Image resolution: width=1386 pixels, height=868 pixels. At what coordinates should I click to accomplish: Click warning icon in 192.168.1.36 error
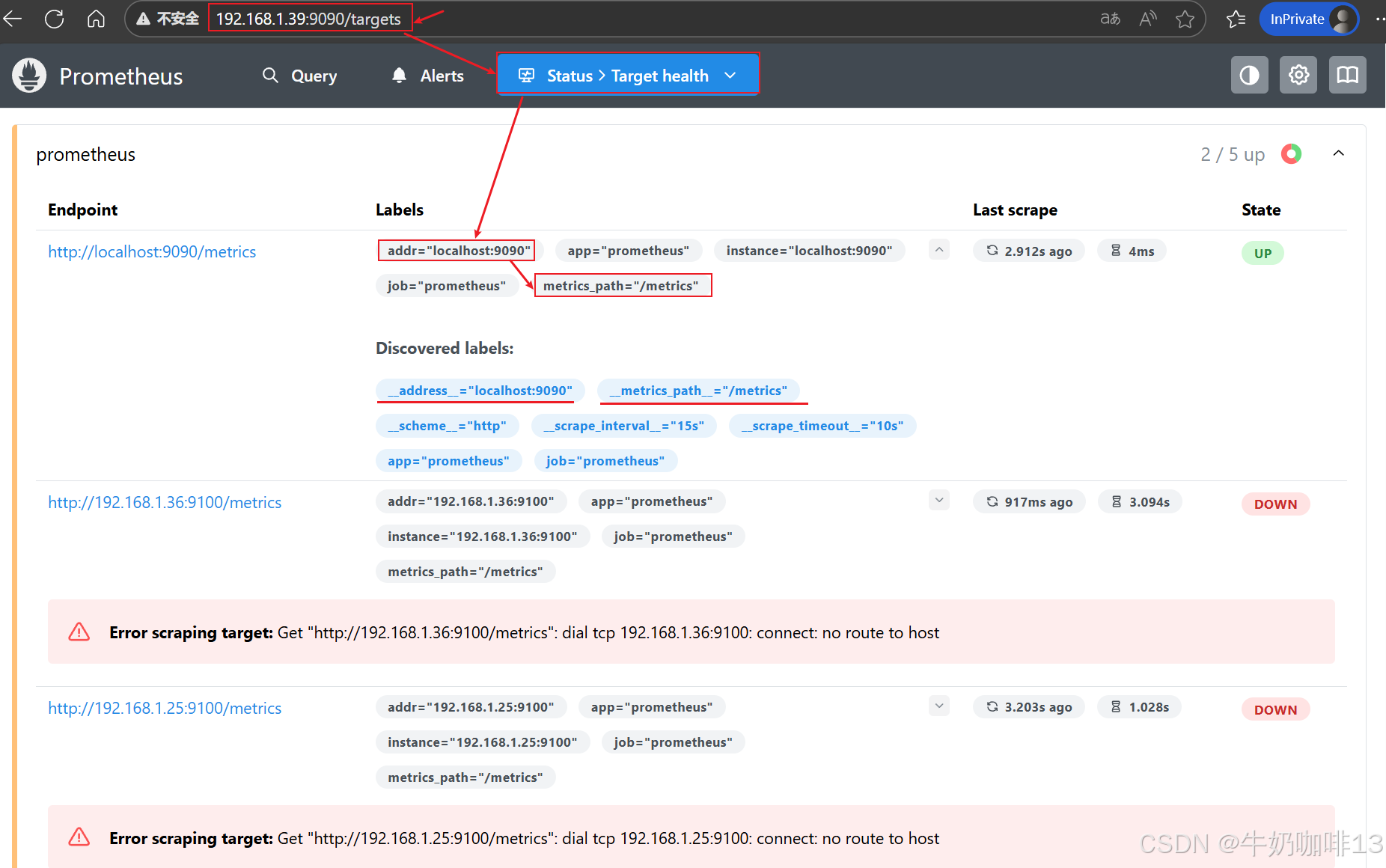tap(79, 632)
